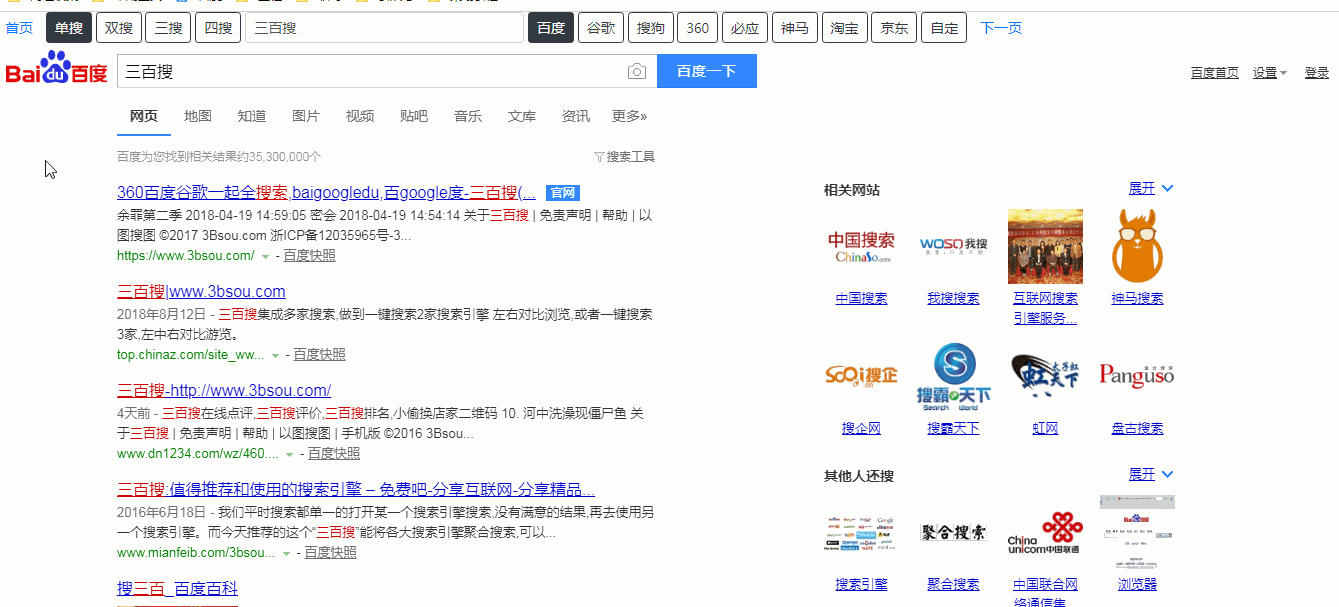Switch to the 网页 tab
The image size is (1339, 607).
pyautogui.click(x=144, y=116)
